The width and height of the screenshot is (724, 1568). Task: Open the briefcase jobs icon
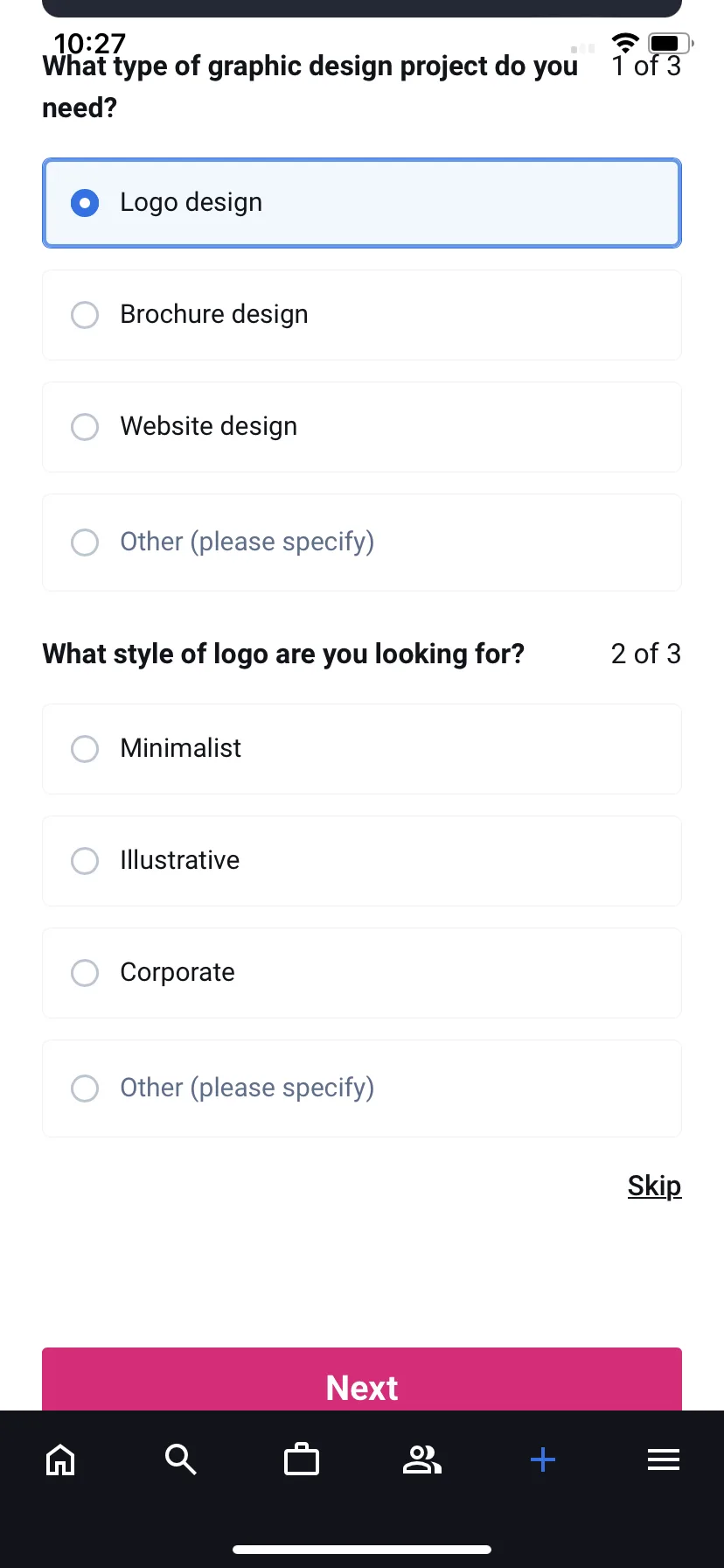(x=302, y=1459)
